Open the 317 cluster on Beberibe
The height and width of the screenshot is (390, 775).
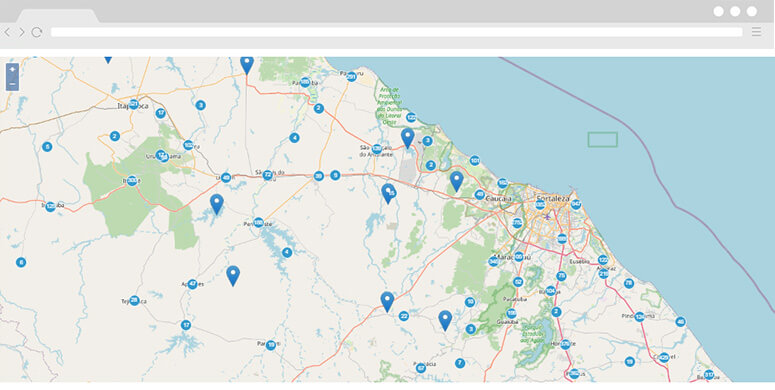709,375
